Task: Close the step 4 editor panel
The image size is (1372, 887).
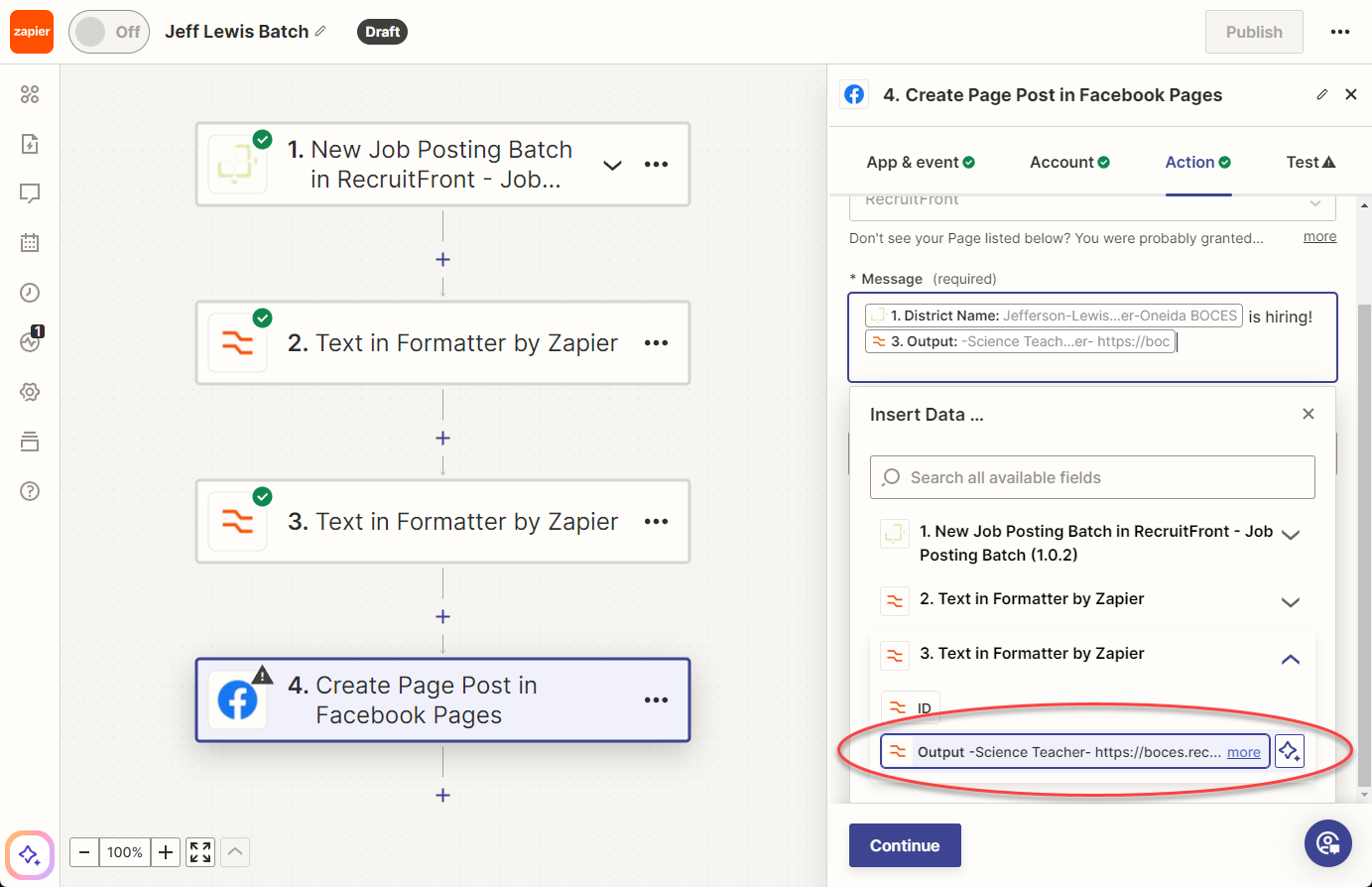Action: tap(1351, 94)
